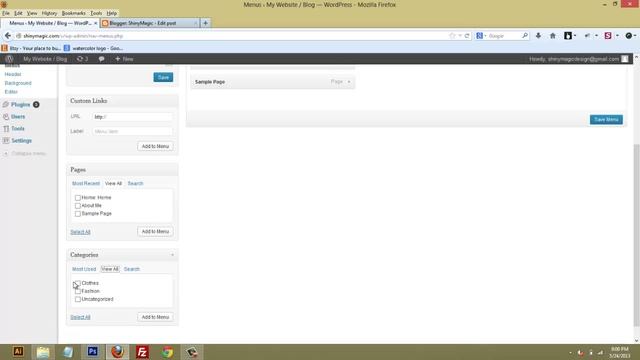Open FileZilla from the taskbar
The width and height of the screenshot is (640, 360).
click(x=142, y=351)
